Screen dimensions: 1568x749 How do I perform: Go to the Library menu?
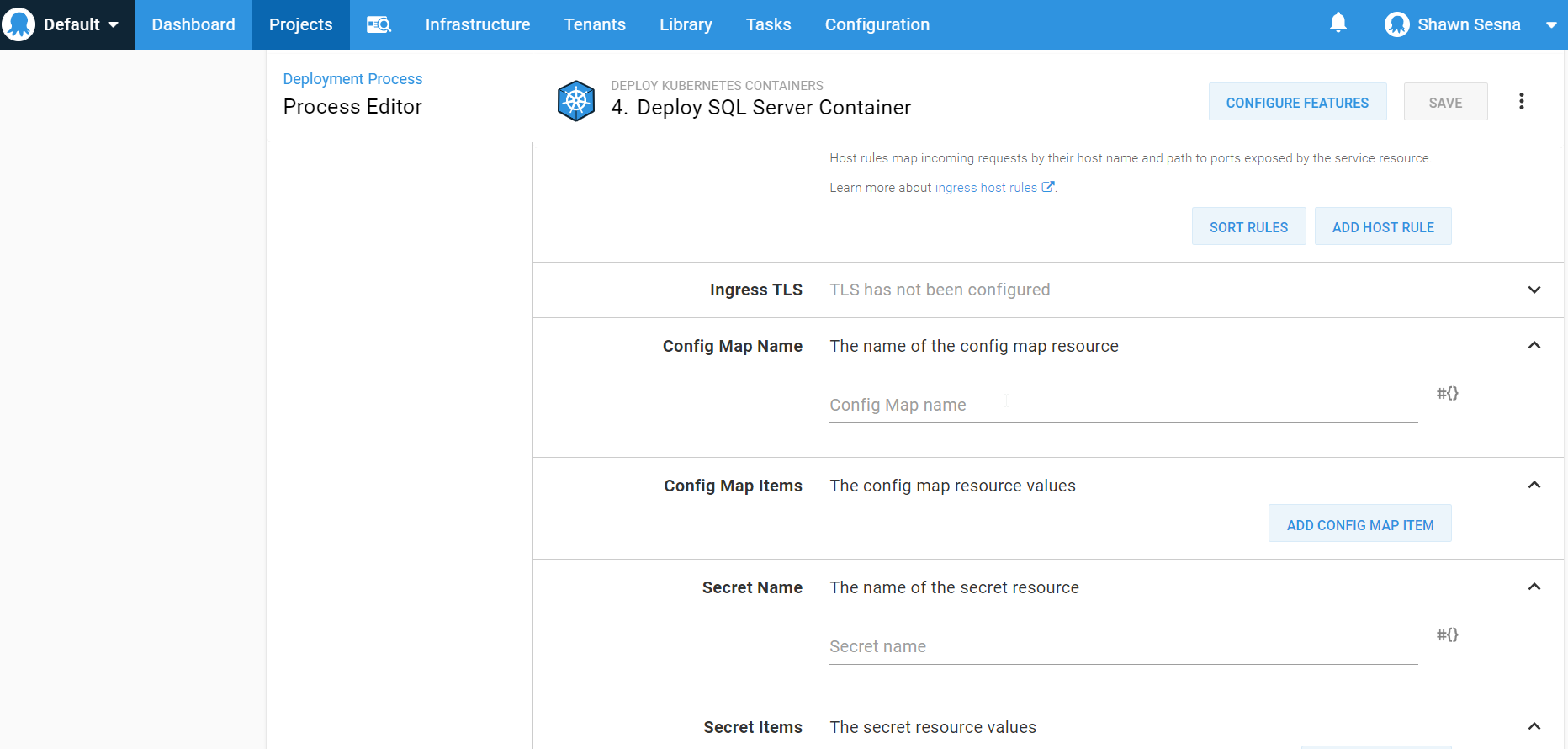coord(685,24)
